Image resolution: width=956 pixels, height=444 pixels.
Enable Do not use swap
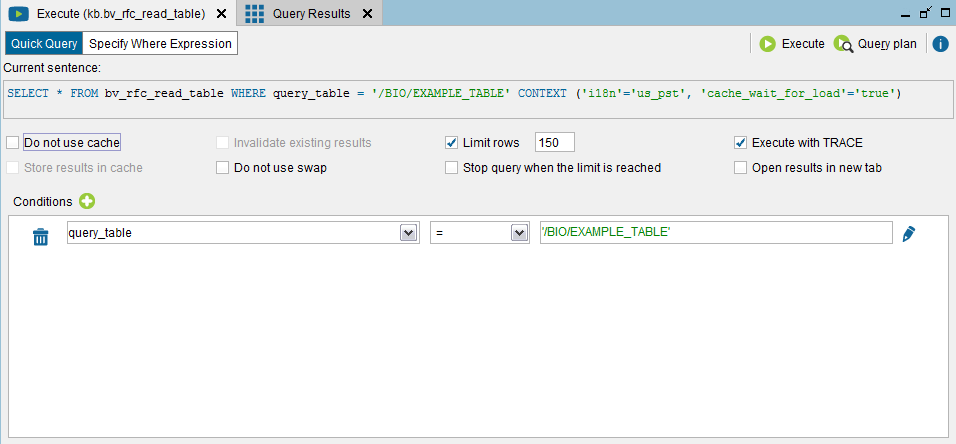click(223, 168)
